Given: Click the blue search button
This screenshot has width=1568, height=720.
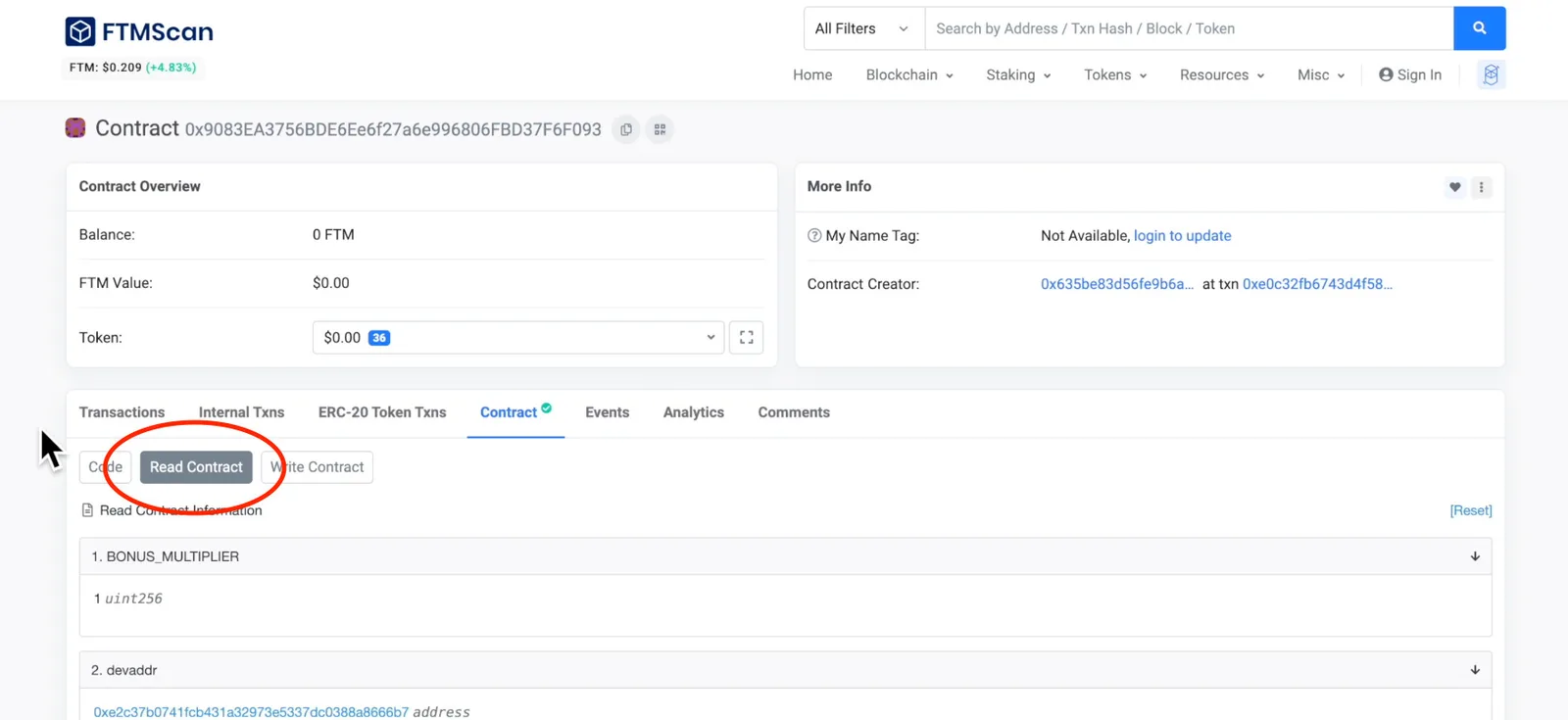Looking at the screenshot, I should 1480,28.
